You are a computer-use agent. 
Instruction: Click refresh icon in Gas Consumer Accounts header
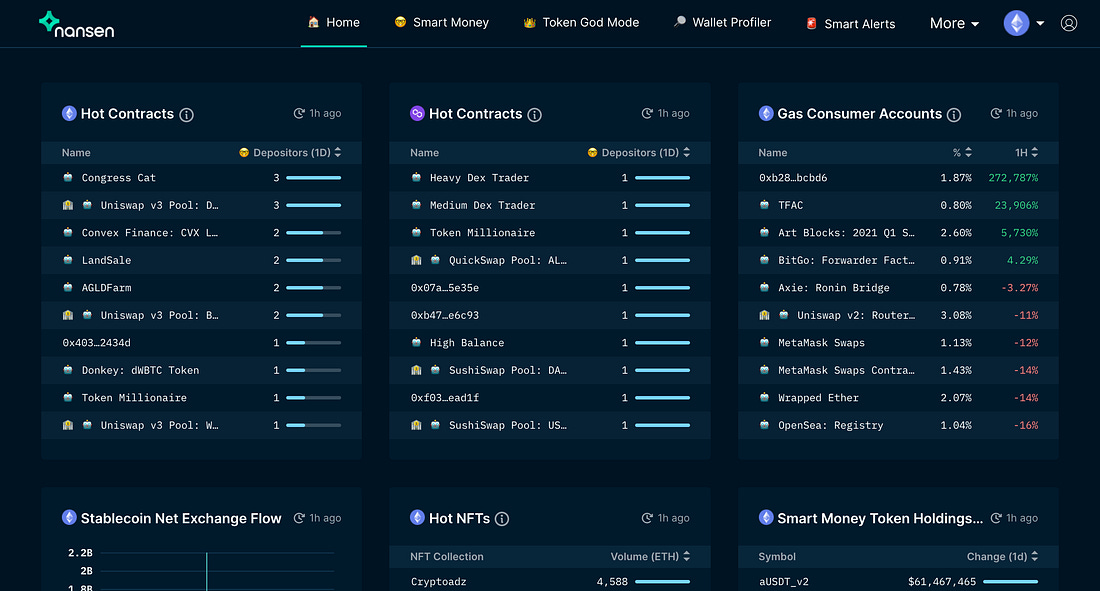[995, 113]
